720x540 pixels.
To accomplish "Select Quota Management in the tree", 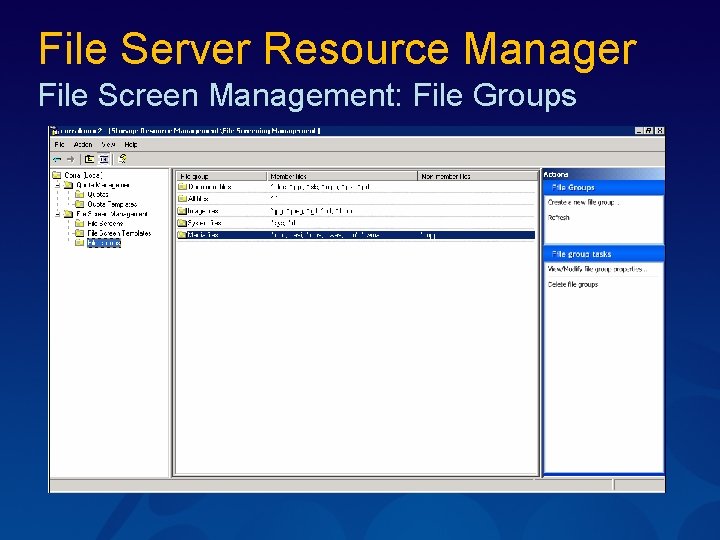I will pyautogui.click(x=103, y=185).
